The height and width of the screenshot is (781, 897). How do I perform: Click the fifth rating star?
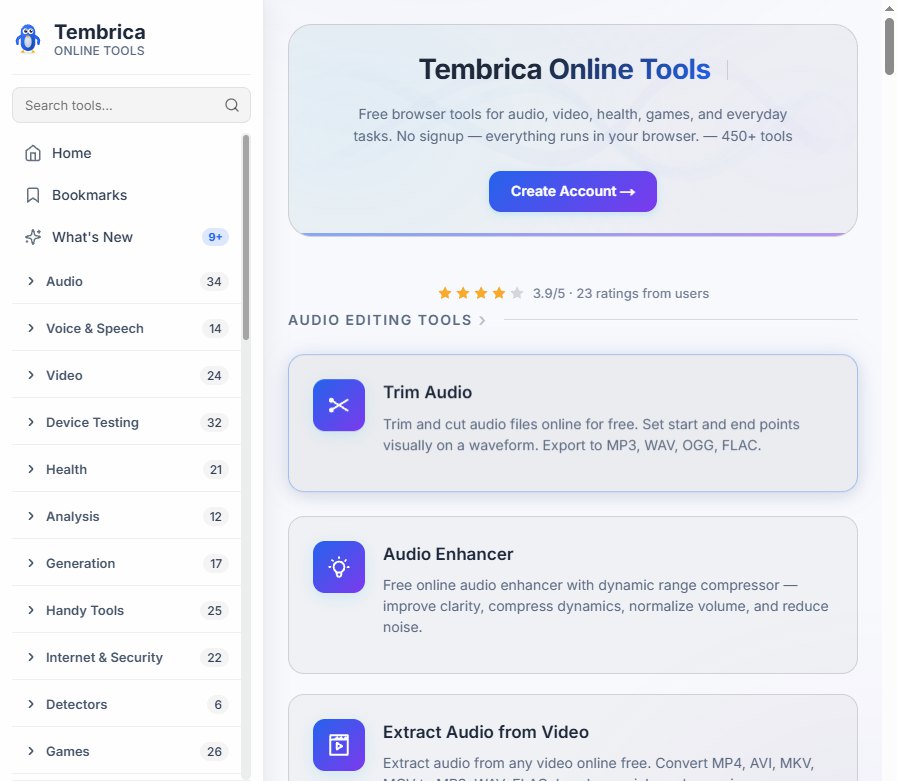click(517, 294)
